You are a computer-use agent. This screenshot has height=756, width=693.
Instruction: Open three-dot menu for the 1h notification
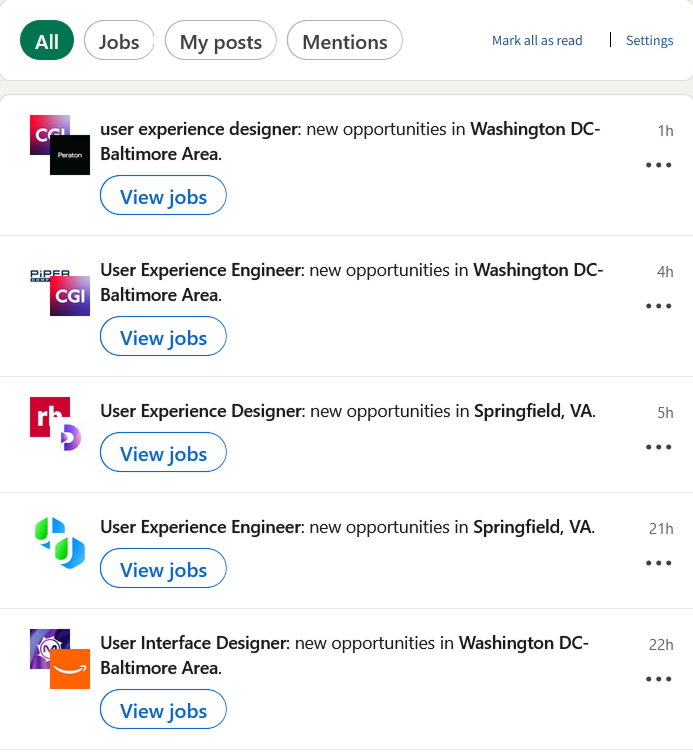658,165
